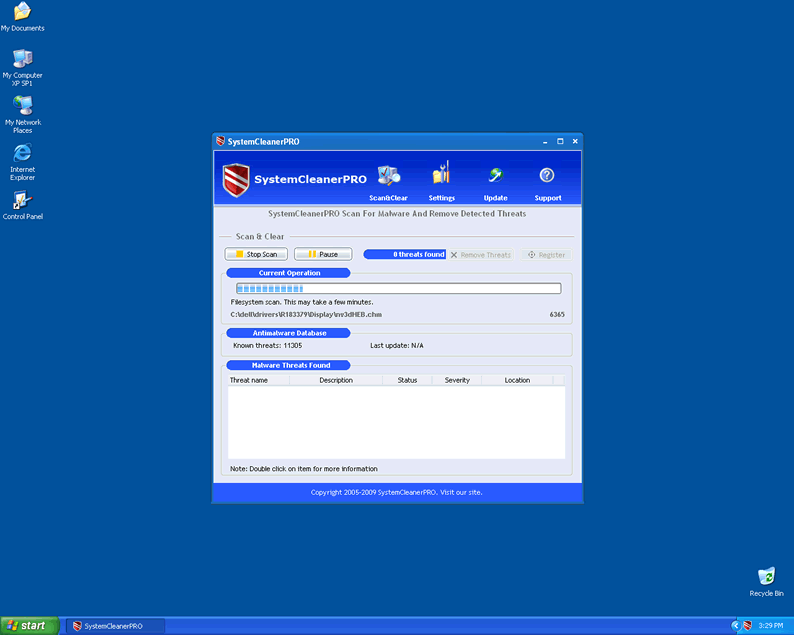Screen dimensions: 794x635
Task: Sort by the Threat name column header
Action: 249,380
